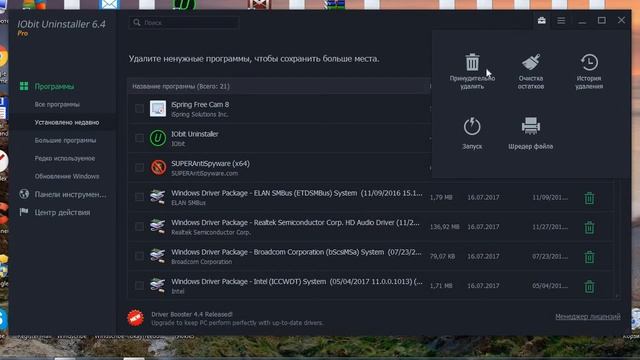
Task: Tick the iSpring Free Cam 8 checkbox
Action: 139,109
